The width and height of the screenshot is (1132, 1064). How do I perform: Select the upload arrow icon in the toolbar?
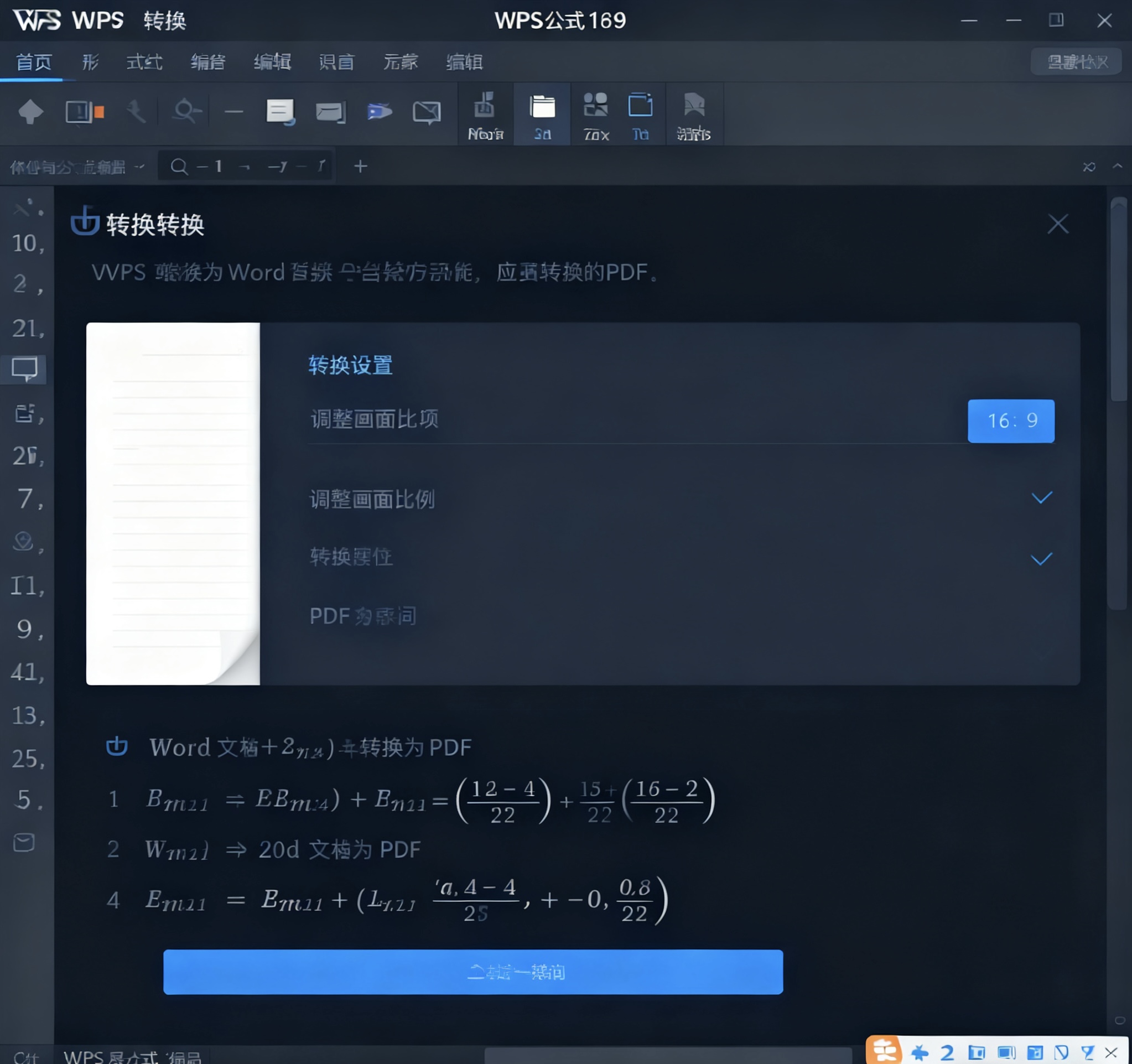coord(32,112)
